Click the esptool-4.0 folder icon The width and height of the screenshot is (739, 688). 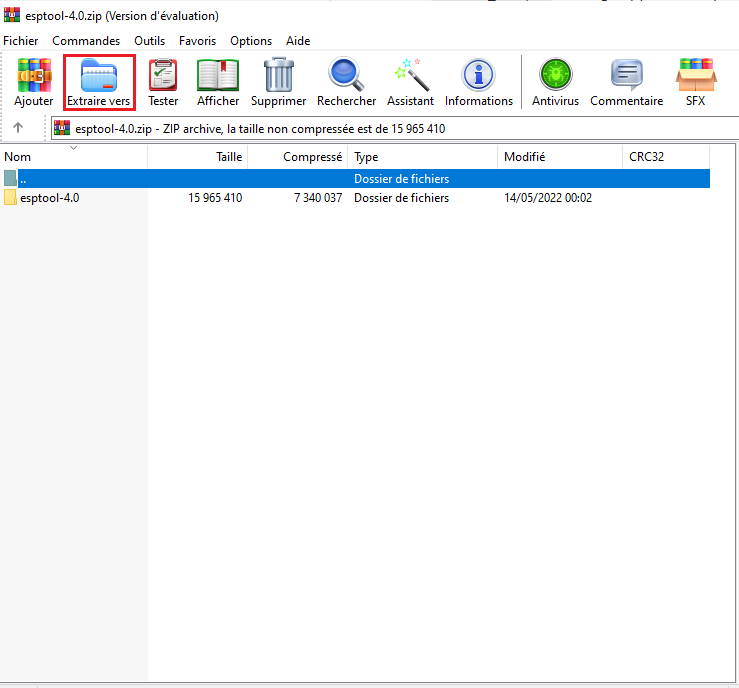[x=10, y=197]
